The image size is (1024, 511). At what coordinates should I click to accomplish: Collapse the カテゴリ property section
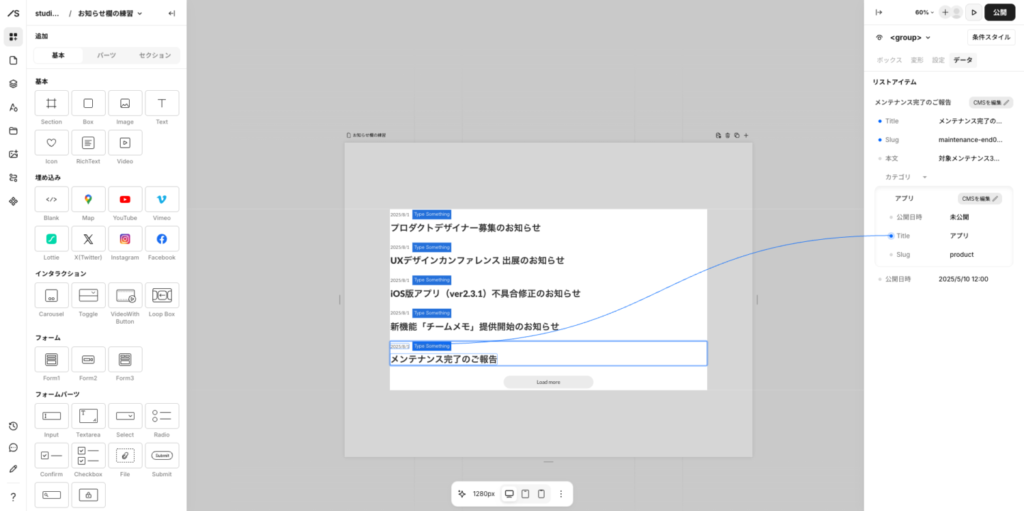pyautogui.click(x=926, y=177)
